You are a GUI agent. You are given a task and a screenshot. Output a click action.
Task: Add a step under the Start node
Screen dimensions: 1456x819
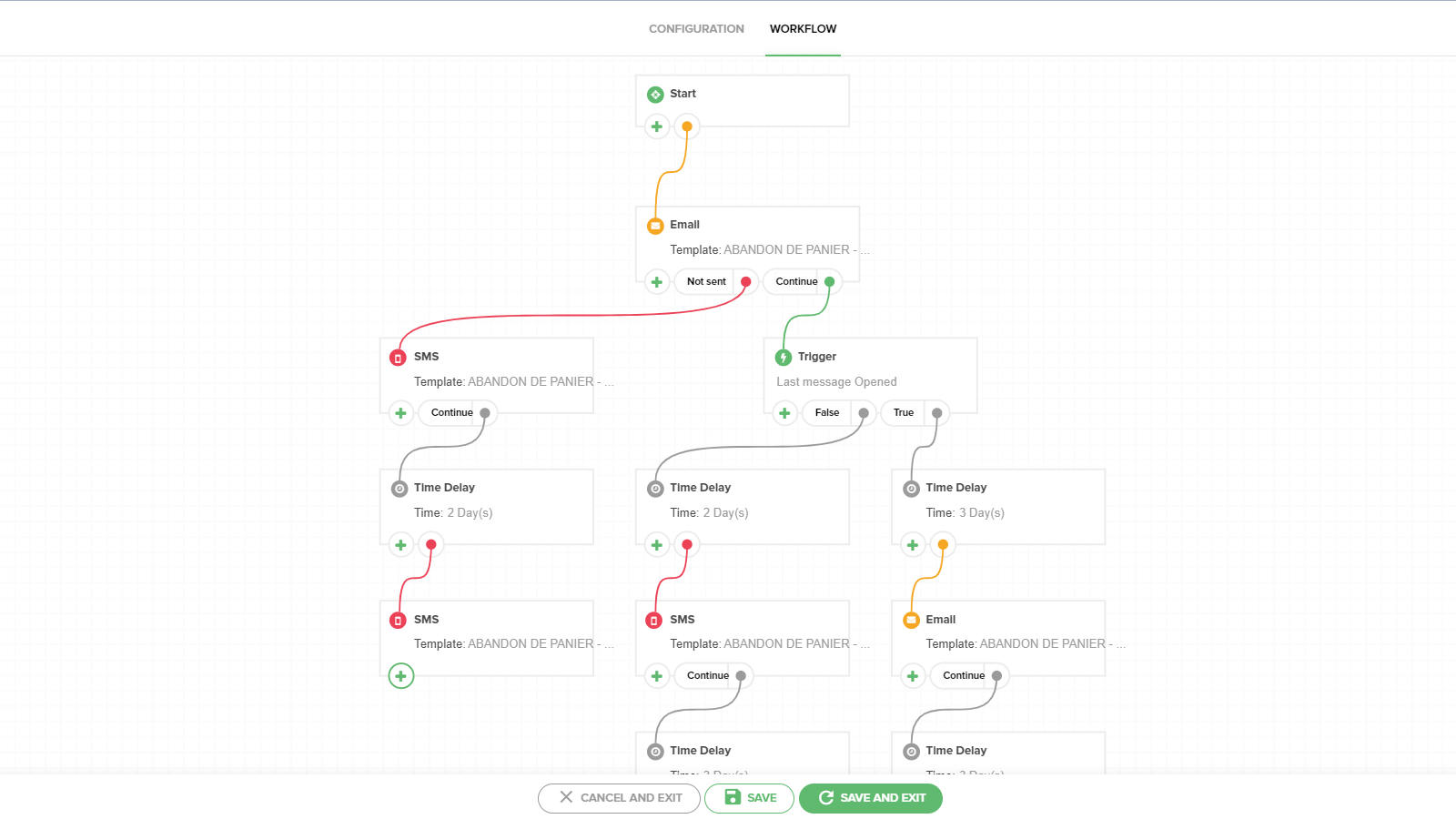click(657, 126)
